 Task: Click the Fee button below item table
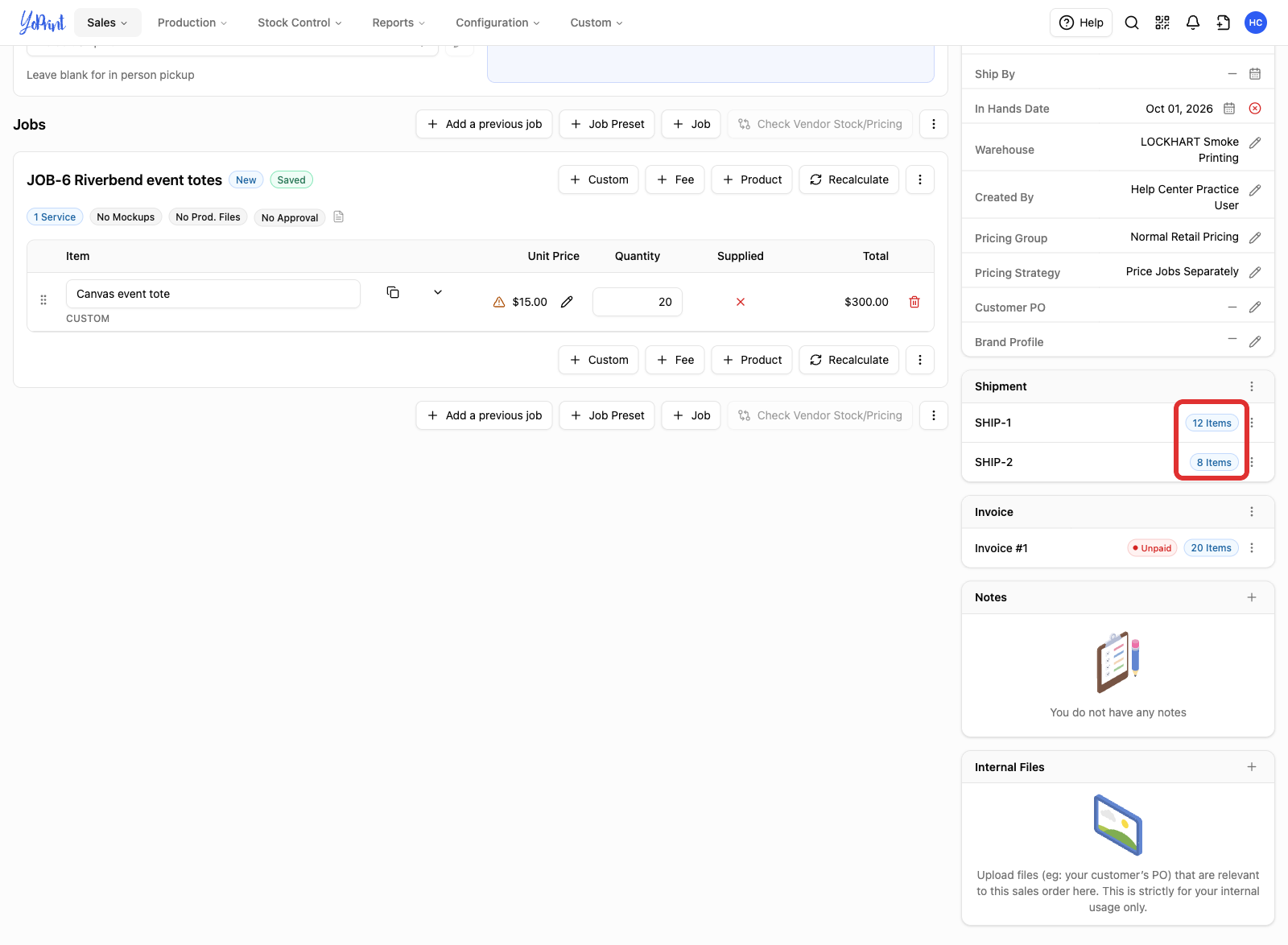coord(675,360)
